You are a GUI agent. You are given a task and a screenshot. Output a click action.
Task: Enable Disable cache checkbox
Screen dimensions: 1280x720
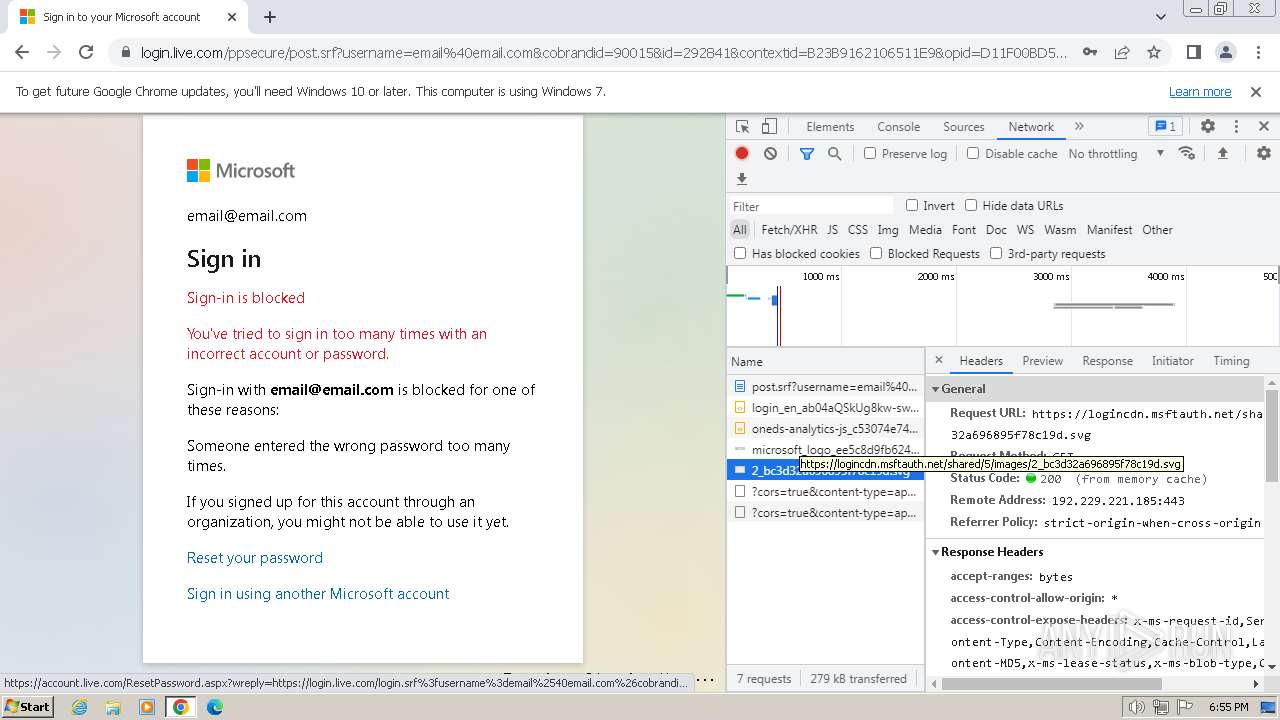click(x=973, y=154)
